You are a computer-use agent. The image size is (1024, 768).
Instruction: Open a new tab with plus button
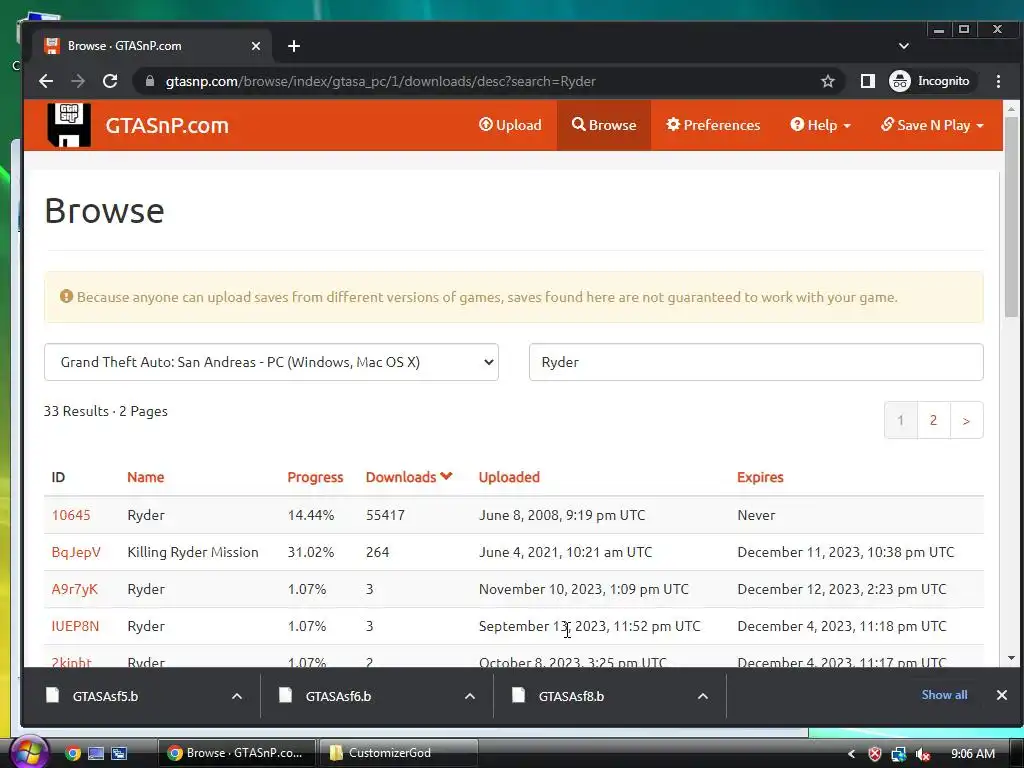tap(294, 46)
